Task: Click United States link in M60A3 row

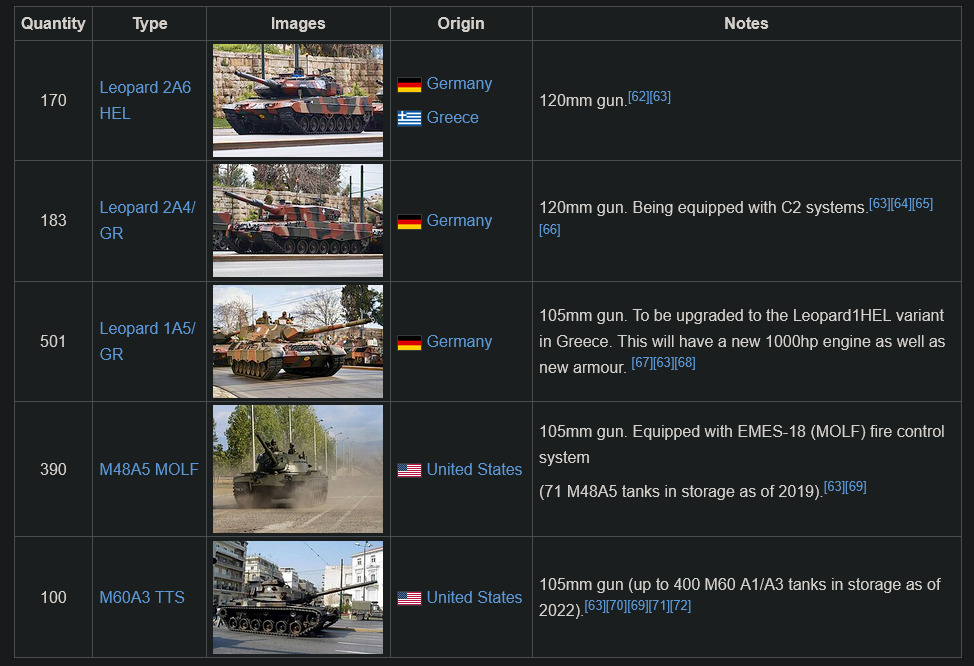Action: pos(474,598)
